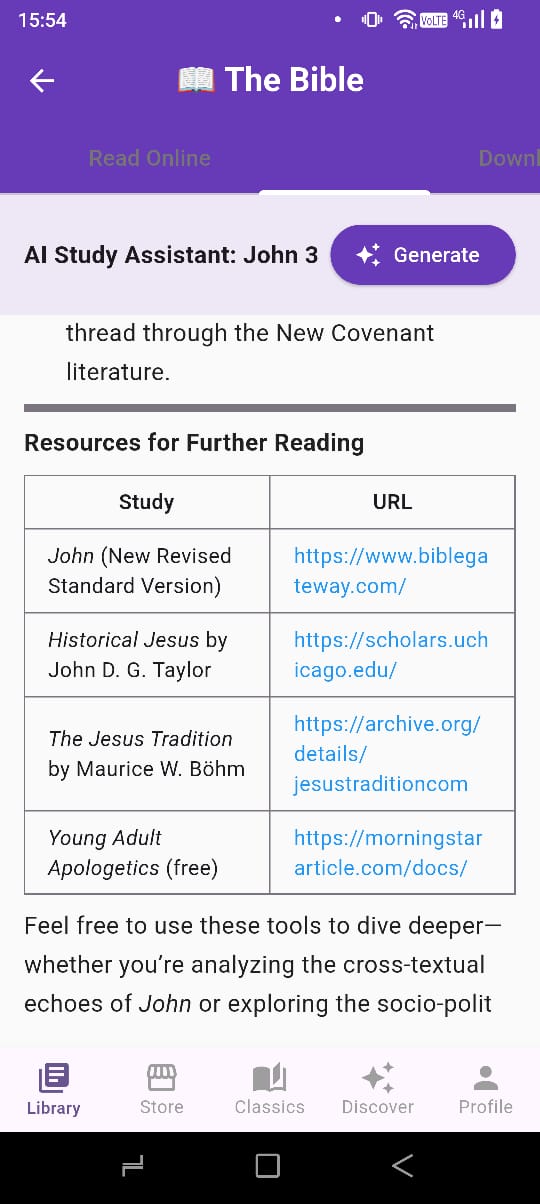This screenshot has height=1204, width=540.
Task: Open the Library tab icon
Action: click(x=54, y=1077)
